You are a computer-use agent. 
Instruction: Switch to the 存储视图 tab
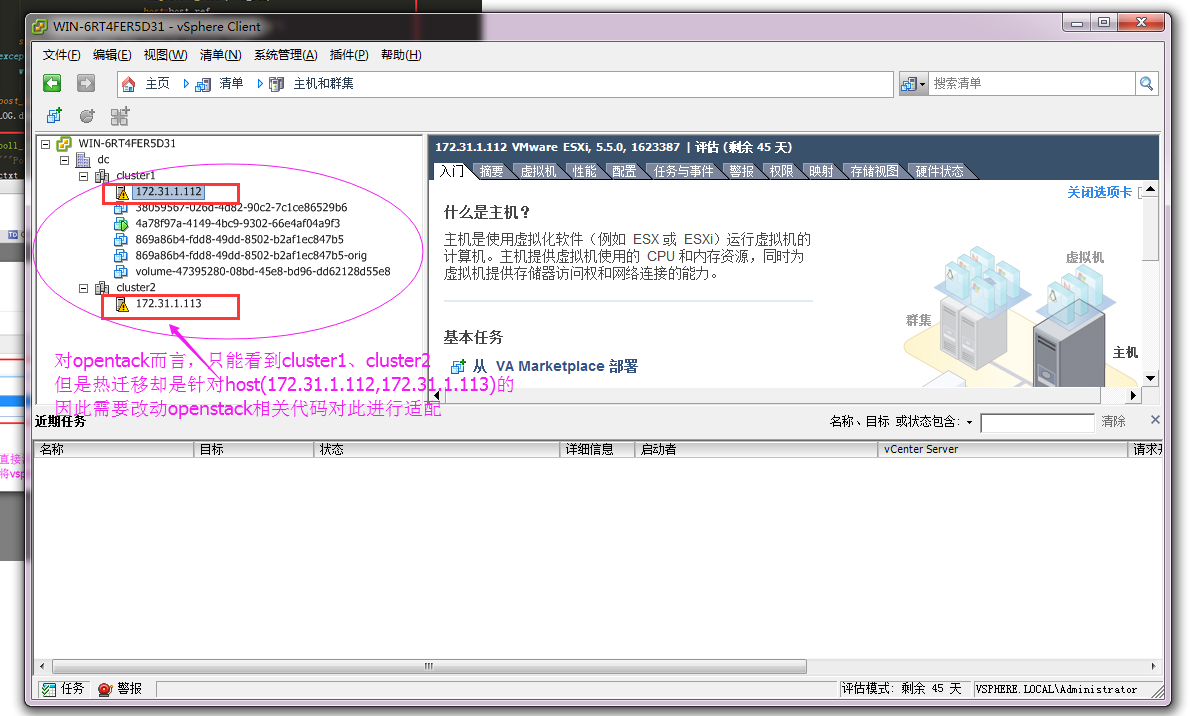point(874,171)
